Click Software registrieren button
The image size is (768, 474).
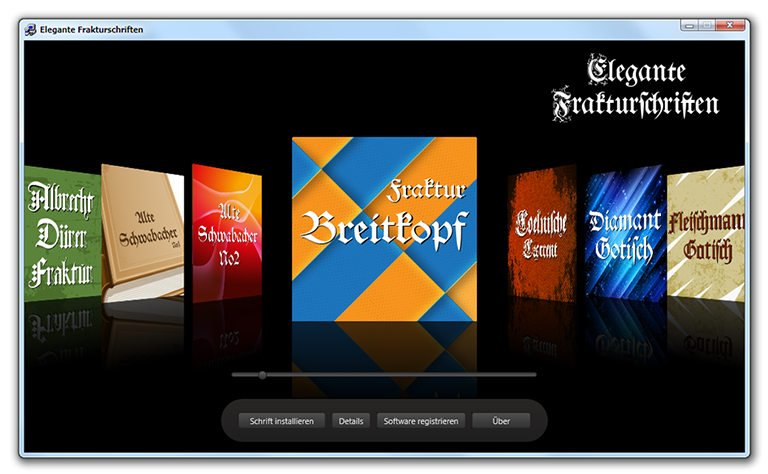(421, 421)
